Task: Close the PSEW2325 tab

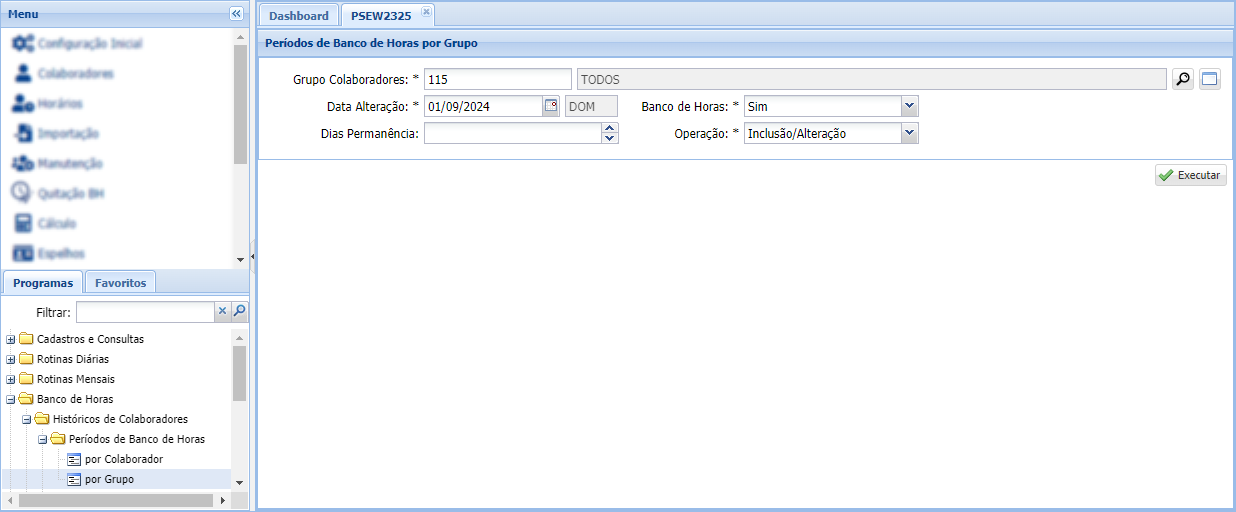Action: coord(426,12)
